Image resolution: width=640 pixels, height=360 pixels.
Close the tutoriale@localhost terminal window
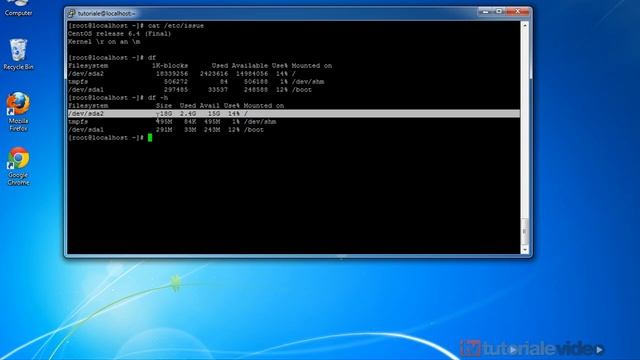pos(518,12)
